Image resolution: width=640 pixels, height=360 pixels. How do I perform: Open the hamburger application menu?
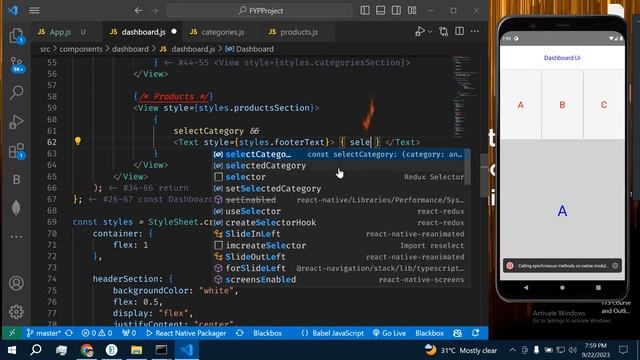(x=34, y=10)
